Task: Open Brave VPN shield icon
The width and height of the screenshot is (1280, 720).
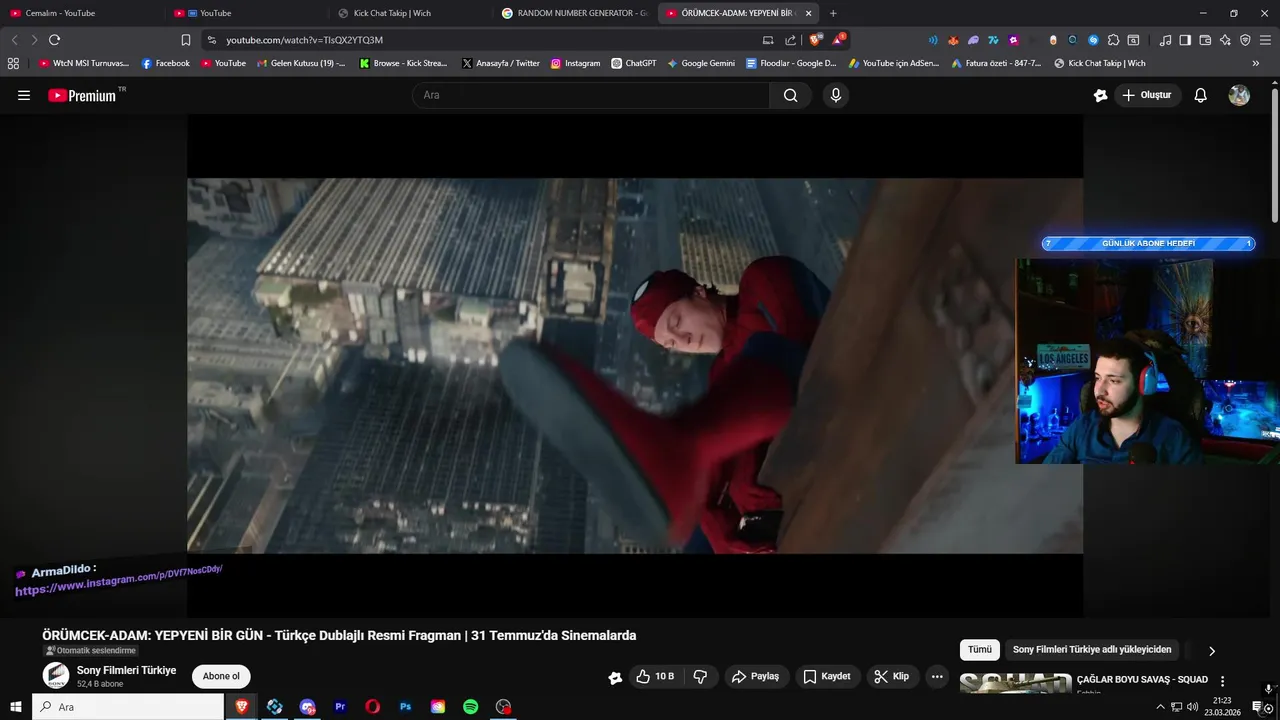Action: tap(1245, 40)
